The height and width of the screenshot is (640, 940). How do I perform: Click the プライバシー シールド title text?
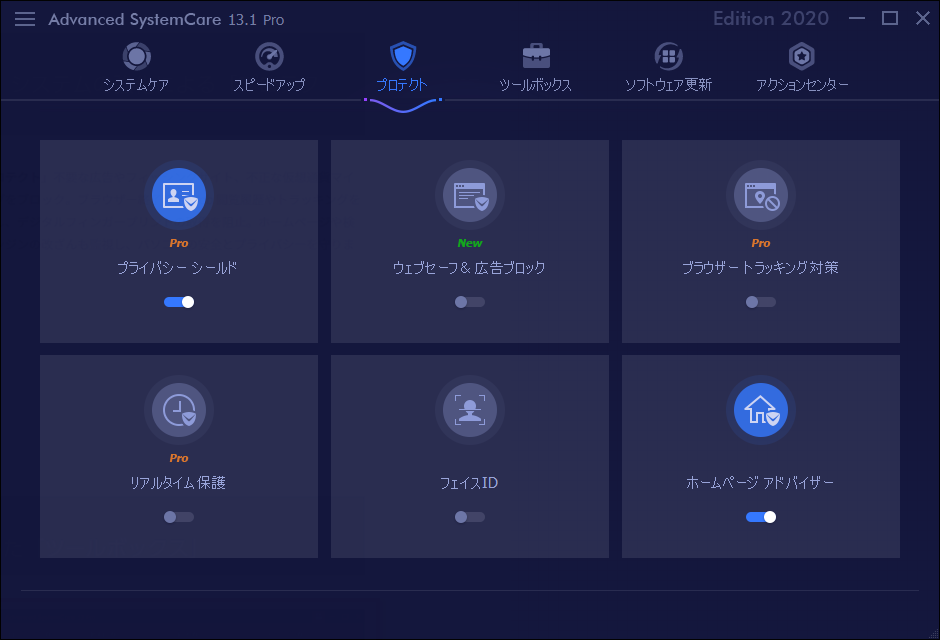(177, 268)
